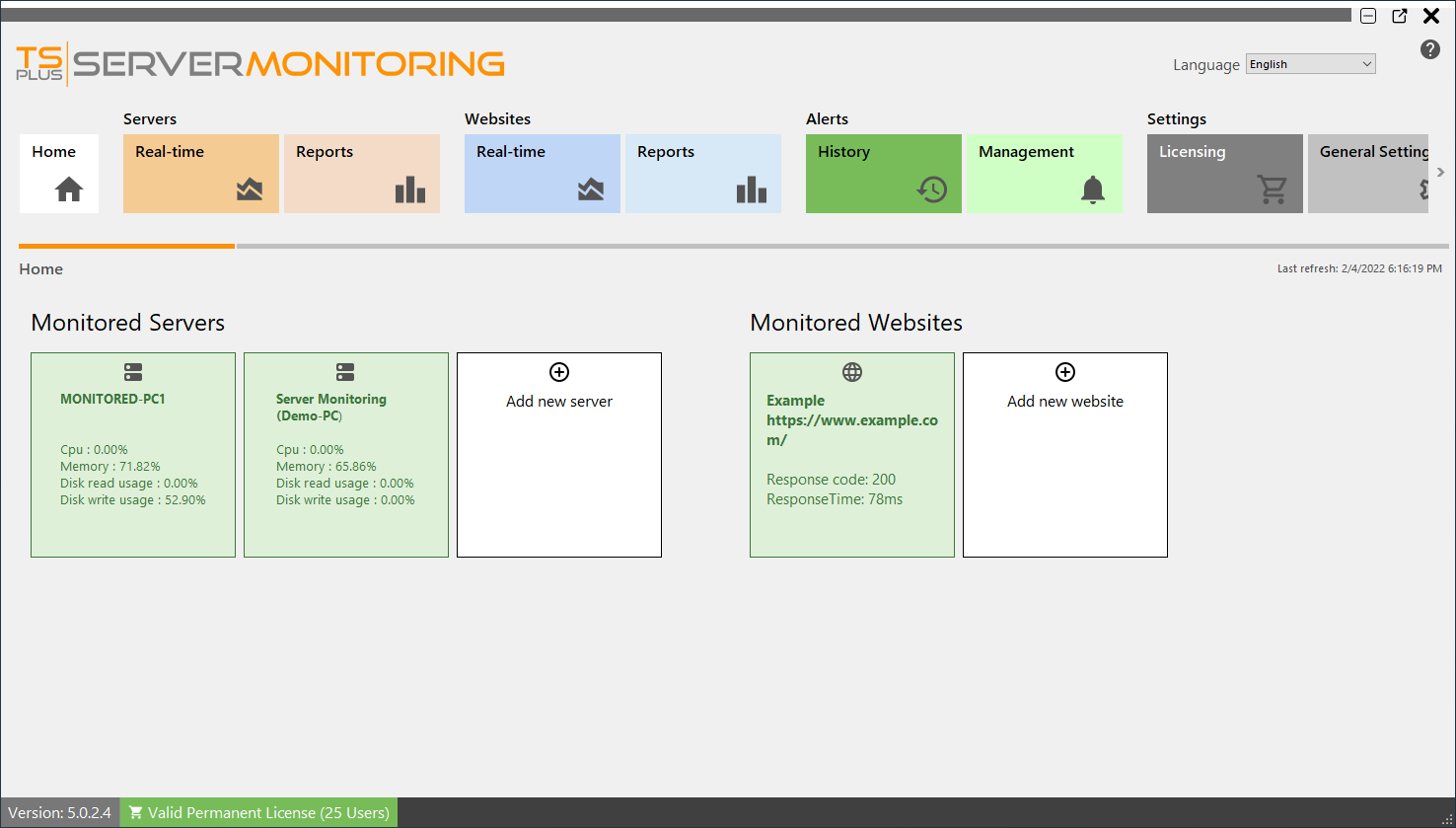Open Alerts Management via the bell icon

1091,191
